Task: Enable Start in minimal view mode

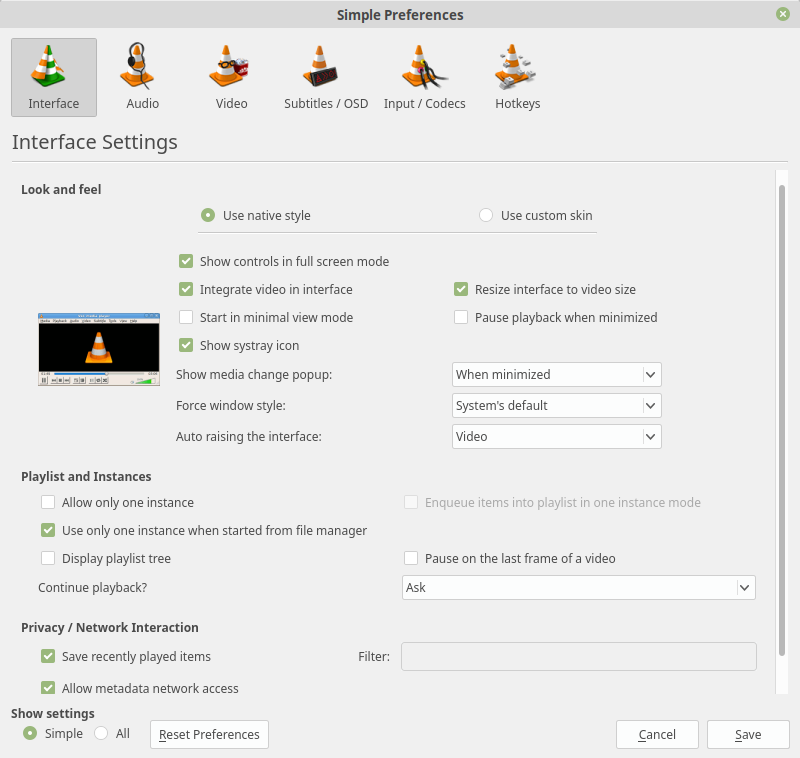Action: [x=186, y=317]
